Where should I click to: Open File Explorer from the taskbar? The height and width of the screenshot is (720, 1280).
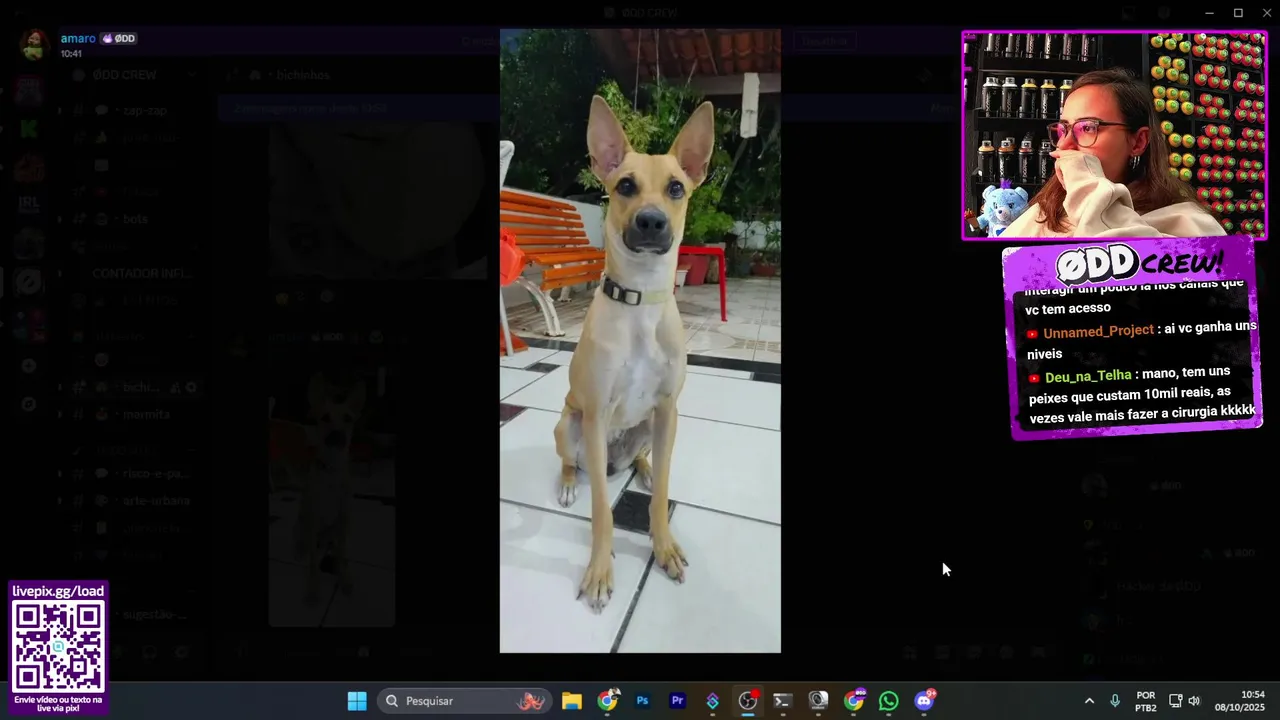coord(572,701)
